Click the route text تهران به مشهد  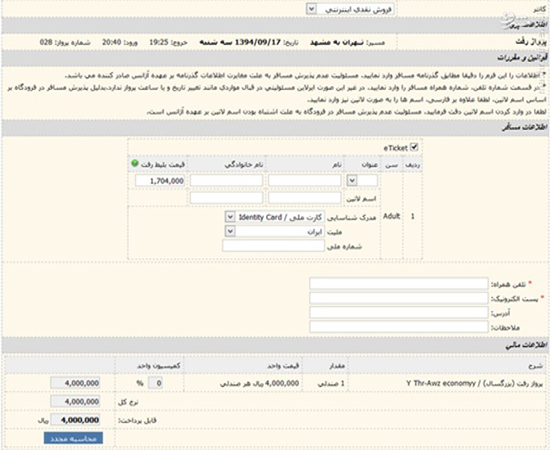click(x=337, y=43)
